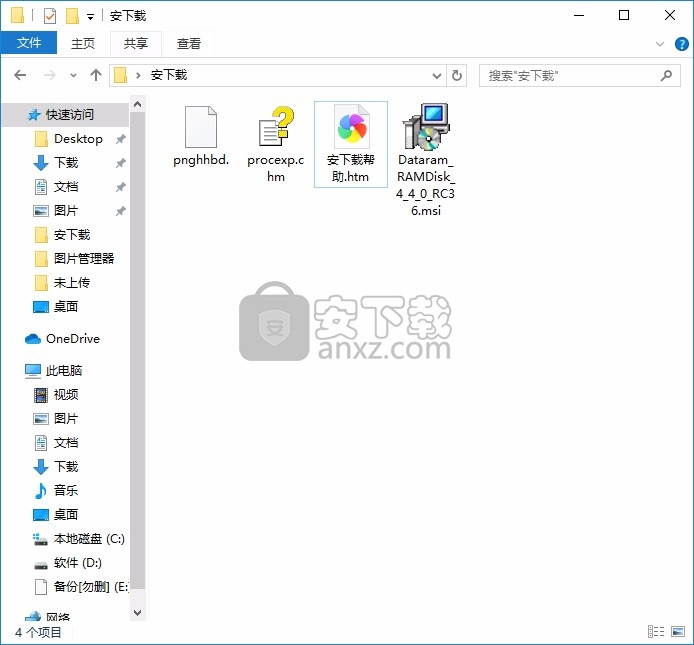Open pinned 下载 in quick access
Screen dimensions: 694x645
56,163
